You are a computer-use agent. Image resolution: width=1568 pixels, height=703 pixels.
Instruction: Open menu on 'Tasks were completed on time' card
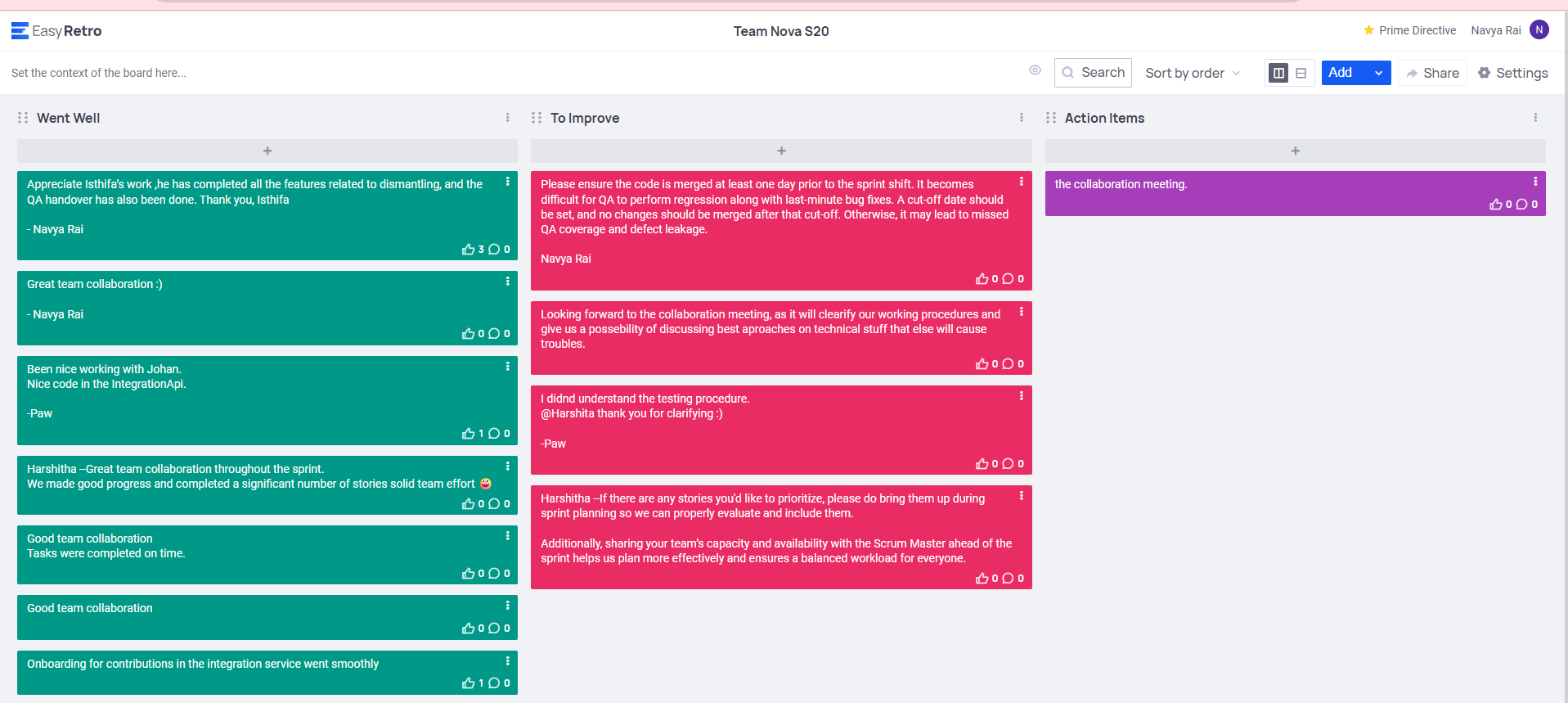[x=507, y=536]
